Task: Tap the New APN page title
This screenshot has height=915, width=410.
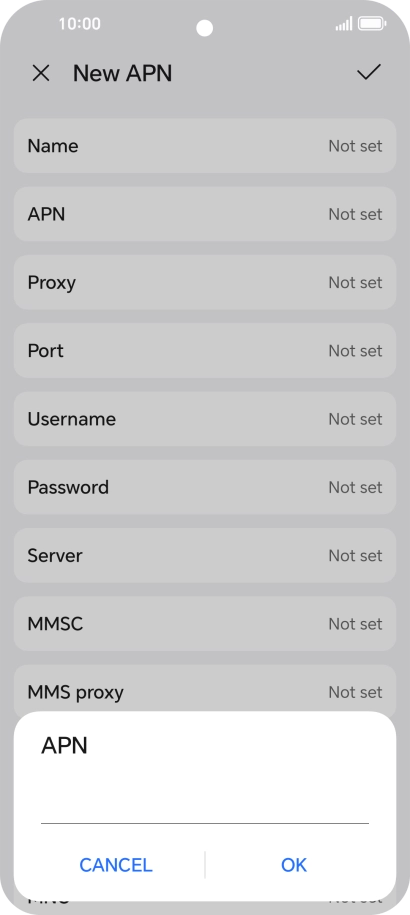Action: pos(122,74)
